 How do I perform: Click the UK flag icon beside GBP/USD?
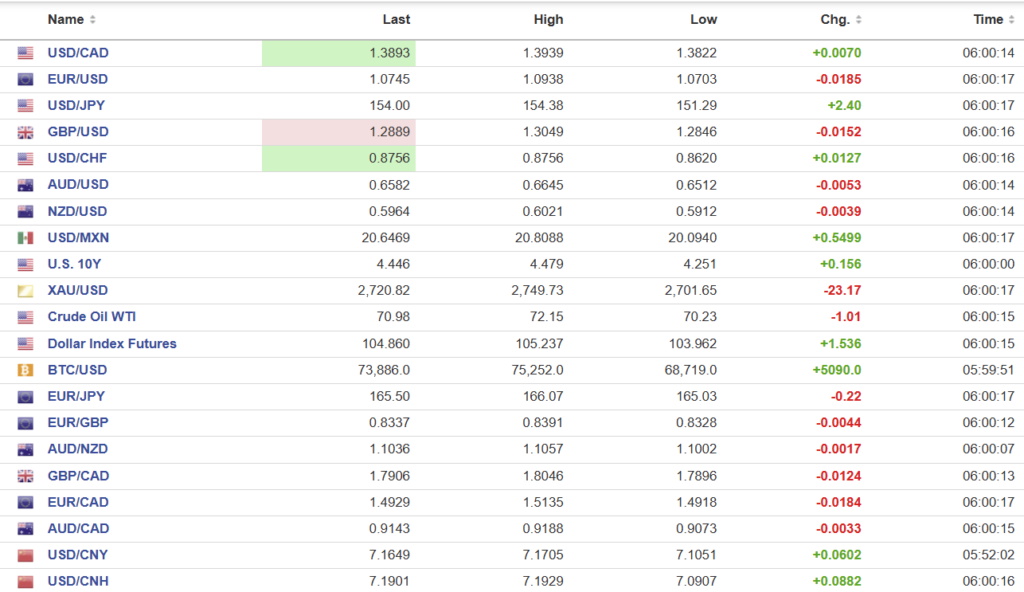pos(25,132)
